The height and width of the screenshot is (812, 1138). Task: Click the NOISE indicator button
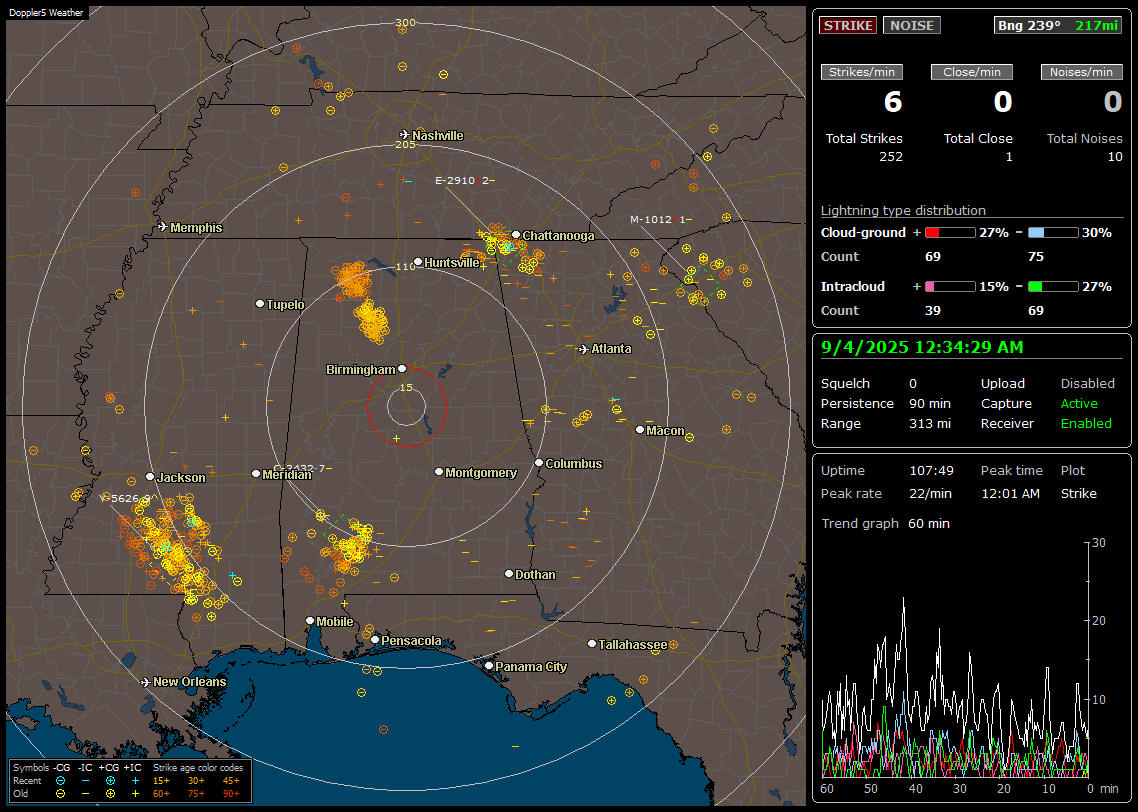pyautogui.click(x=912, y=25)
